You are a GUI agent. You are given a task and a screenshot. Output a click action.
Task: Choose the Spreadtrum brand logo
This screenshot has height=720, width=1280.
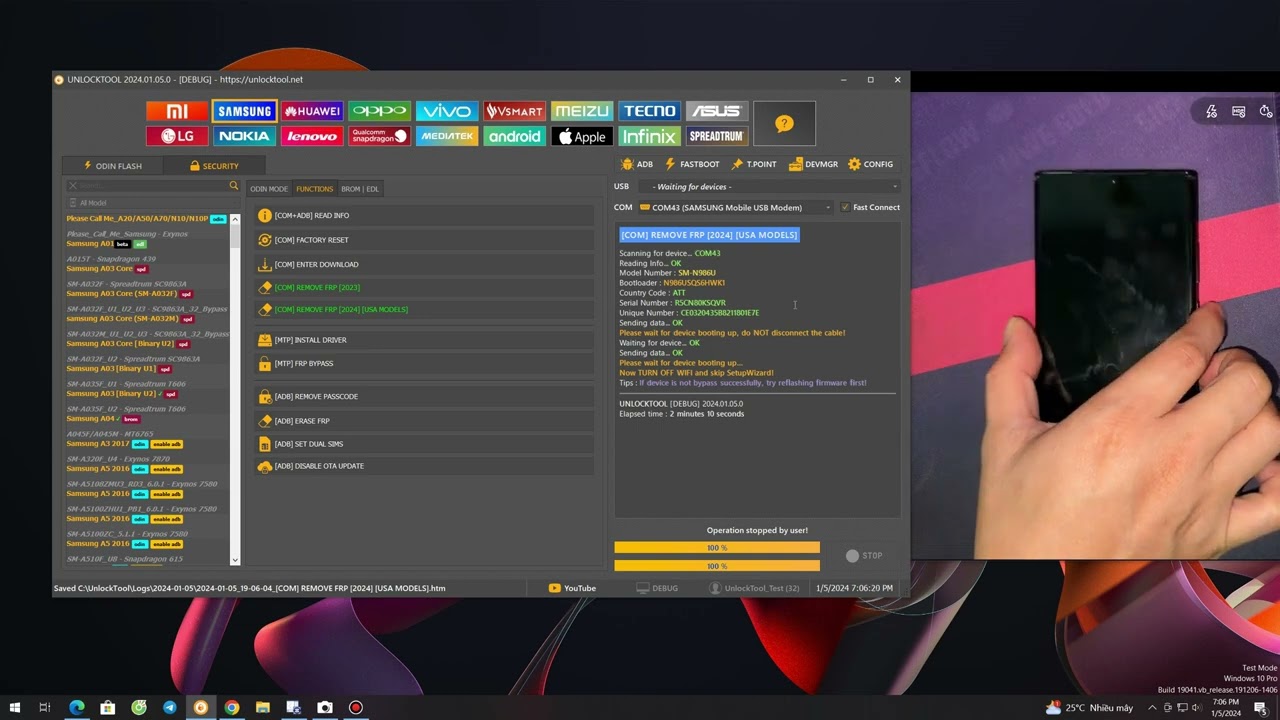[x=717, y=136]
